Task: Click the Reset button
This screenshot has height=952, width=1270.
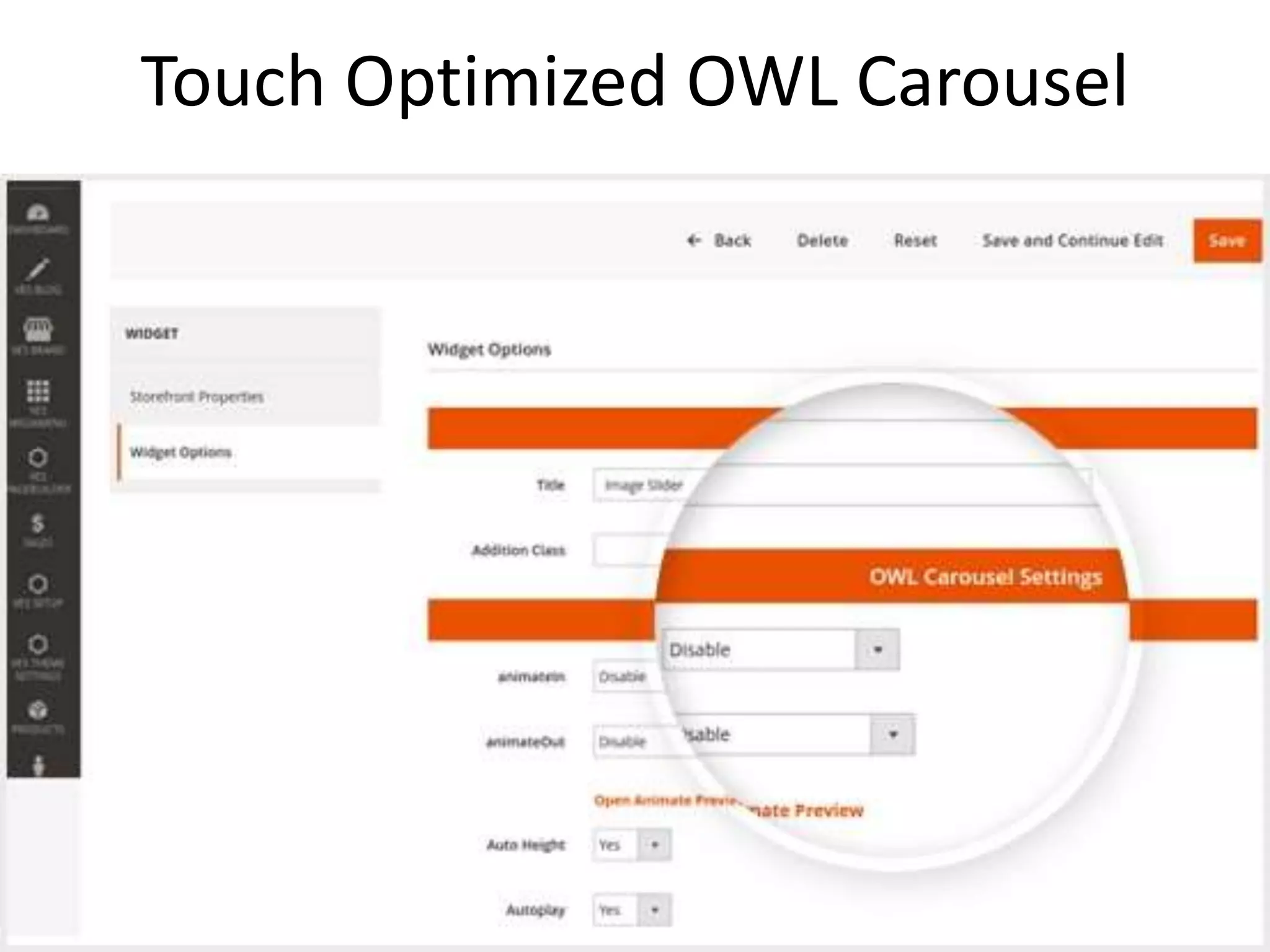Action: [915, 240]
